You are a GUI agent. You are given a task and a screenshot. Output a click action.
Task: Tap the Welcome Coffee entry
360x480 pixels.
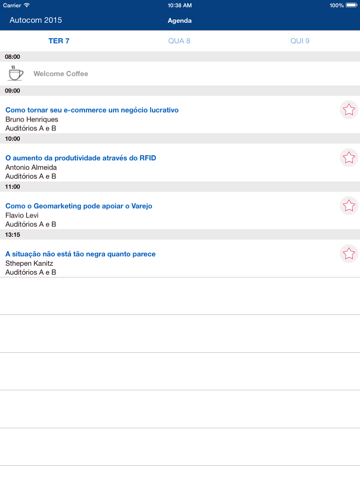click(180, 74)
